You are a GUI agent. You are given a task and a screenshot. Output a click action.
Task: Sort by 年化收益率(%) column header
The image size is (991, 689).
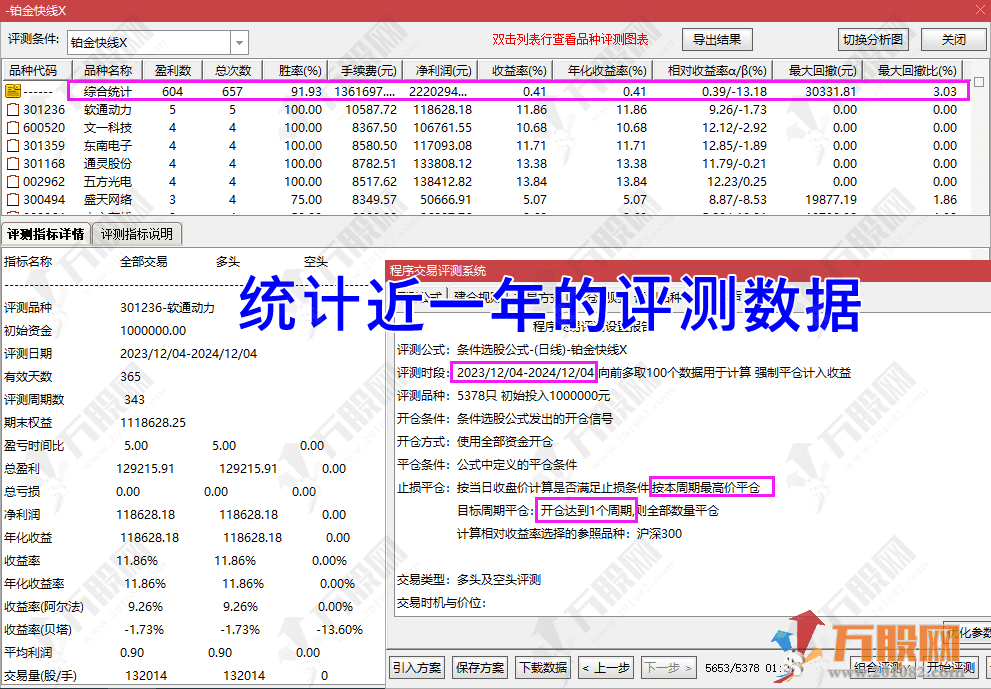pos(605,70)
